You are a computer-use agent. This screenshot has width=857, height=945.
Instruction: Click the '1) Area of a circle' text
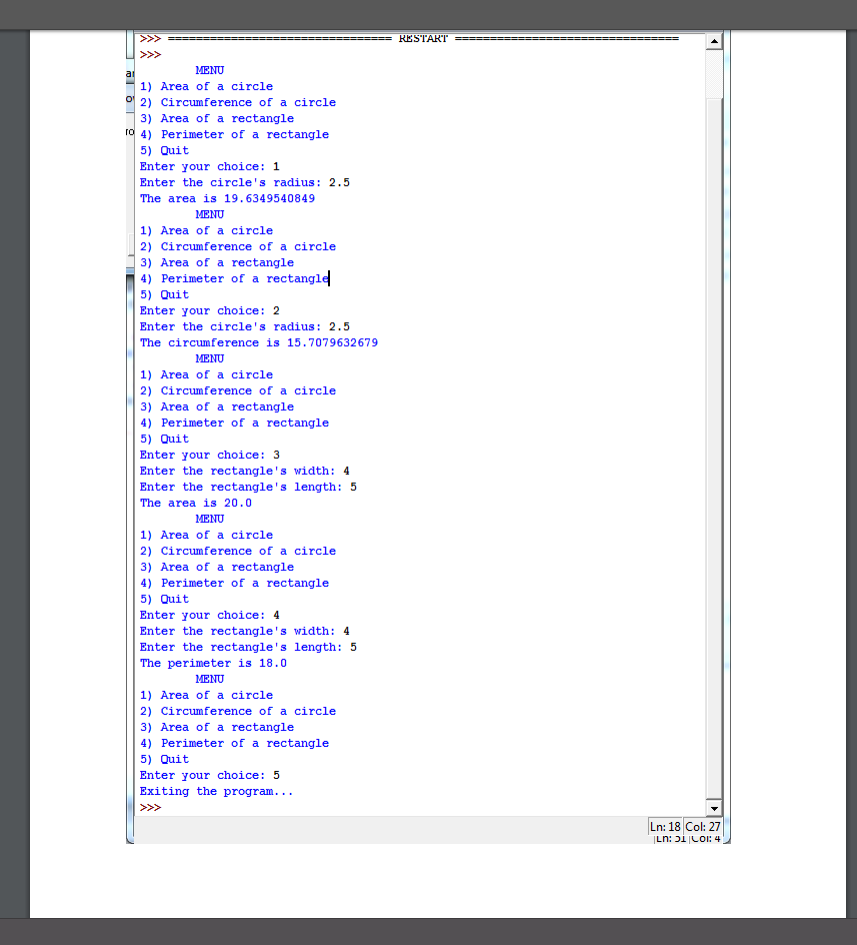[206, 86]
